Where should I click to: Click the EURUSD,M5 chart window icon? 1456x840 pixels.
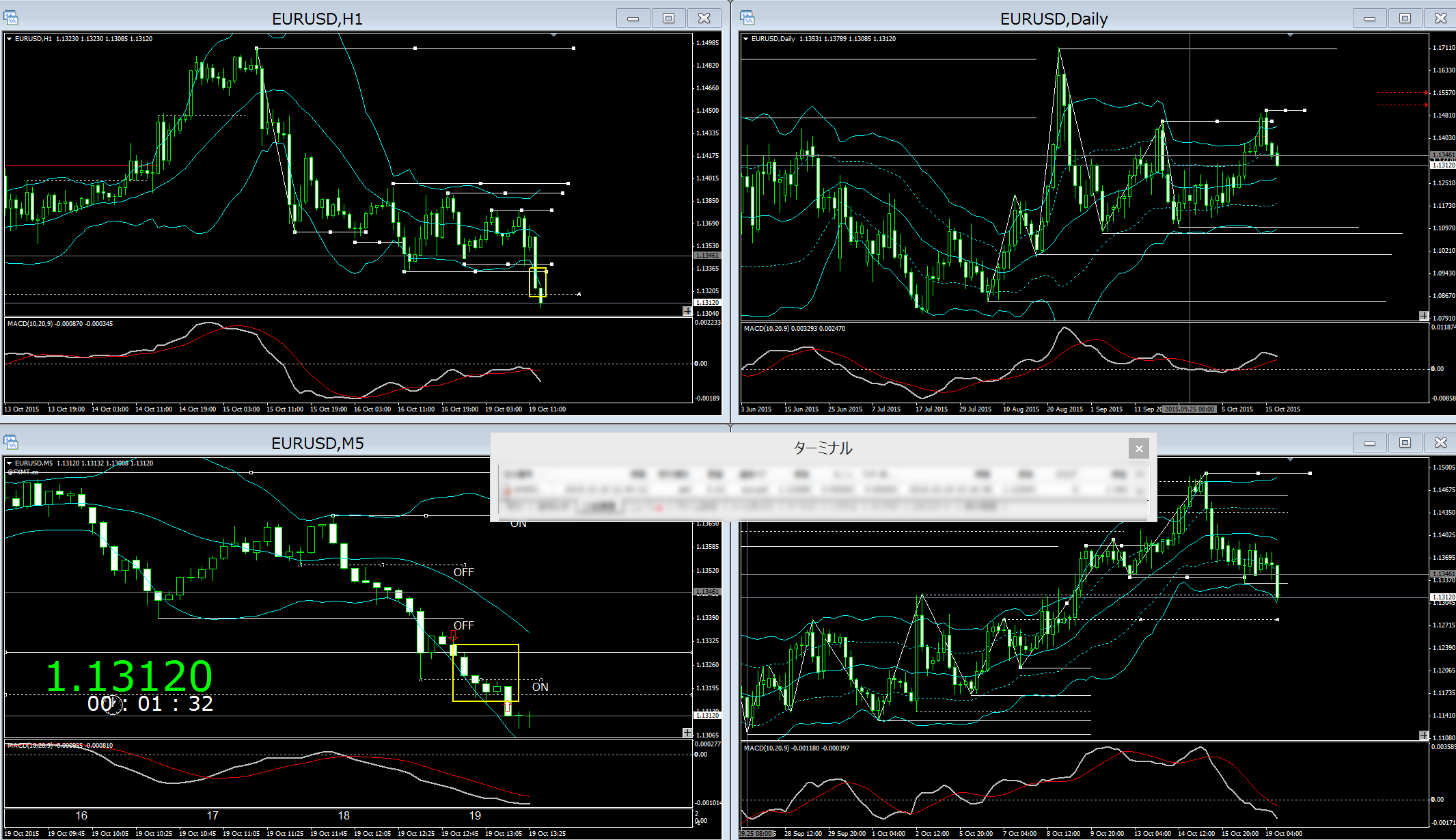click(11, 443)
